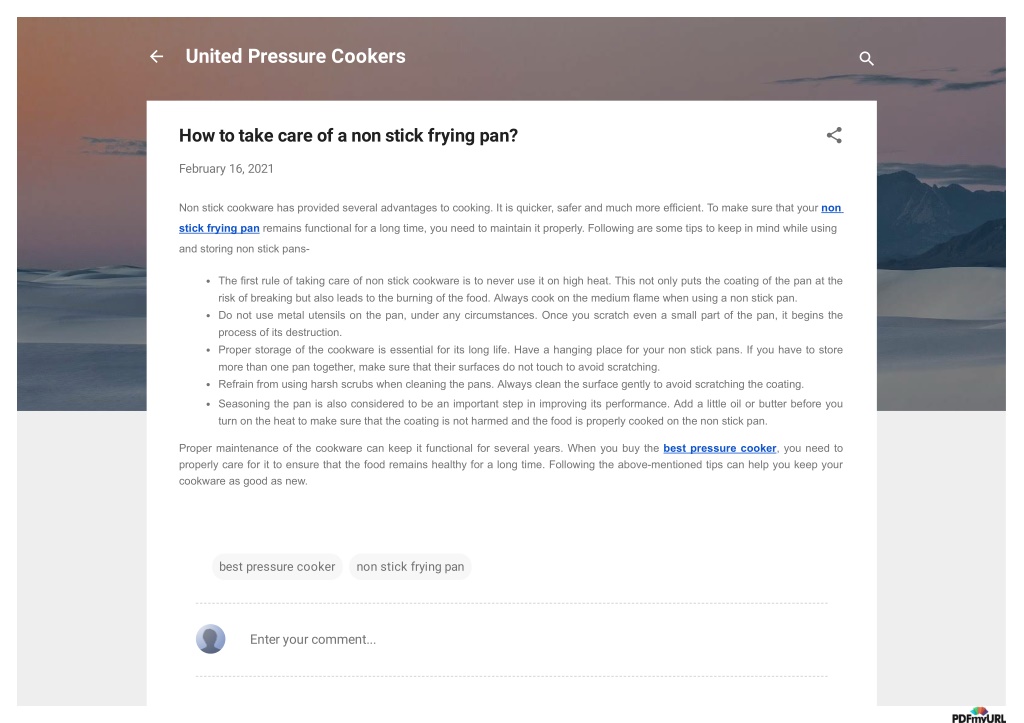This screenshot has width=1024, height=723.
Task: Follow the inline "stick frying pan" hyperlink
Action: (219, 228)
